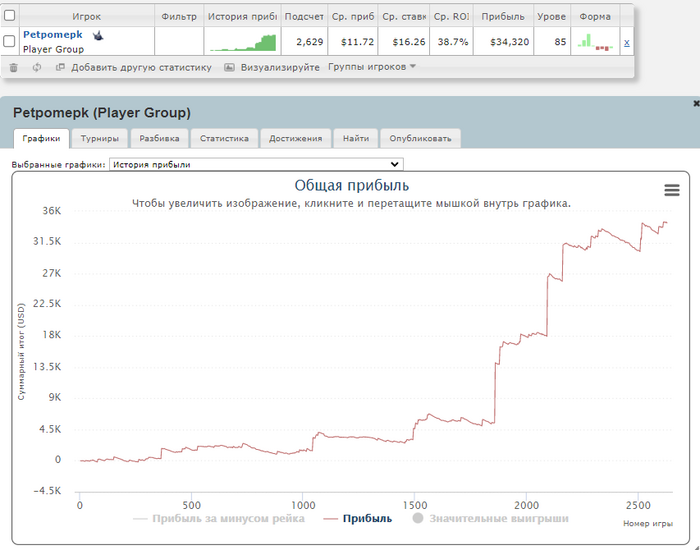
Task: Click the Визуализируйте chart icon
Action: click(x=229, y=67)
